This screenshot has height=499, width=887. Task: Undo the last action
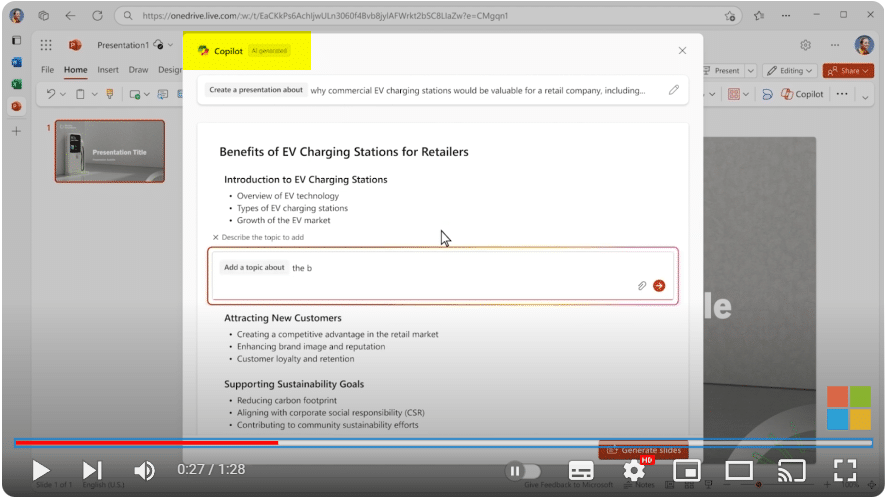pyautogui.click(x=51, y=94)
